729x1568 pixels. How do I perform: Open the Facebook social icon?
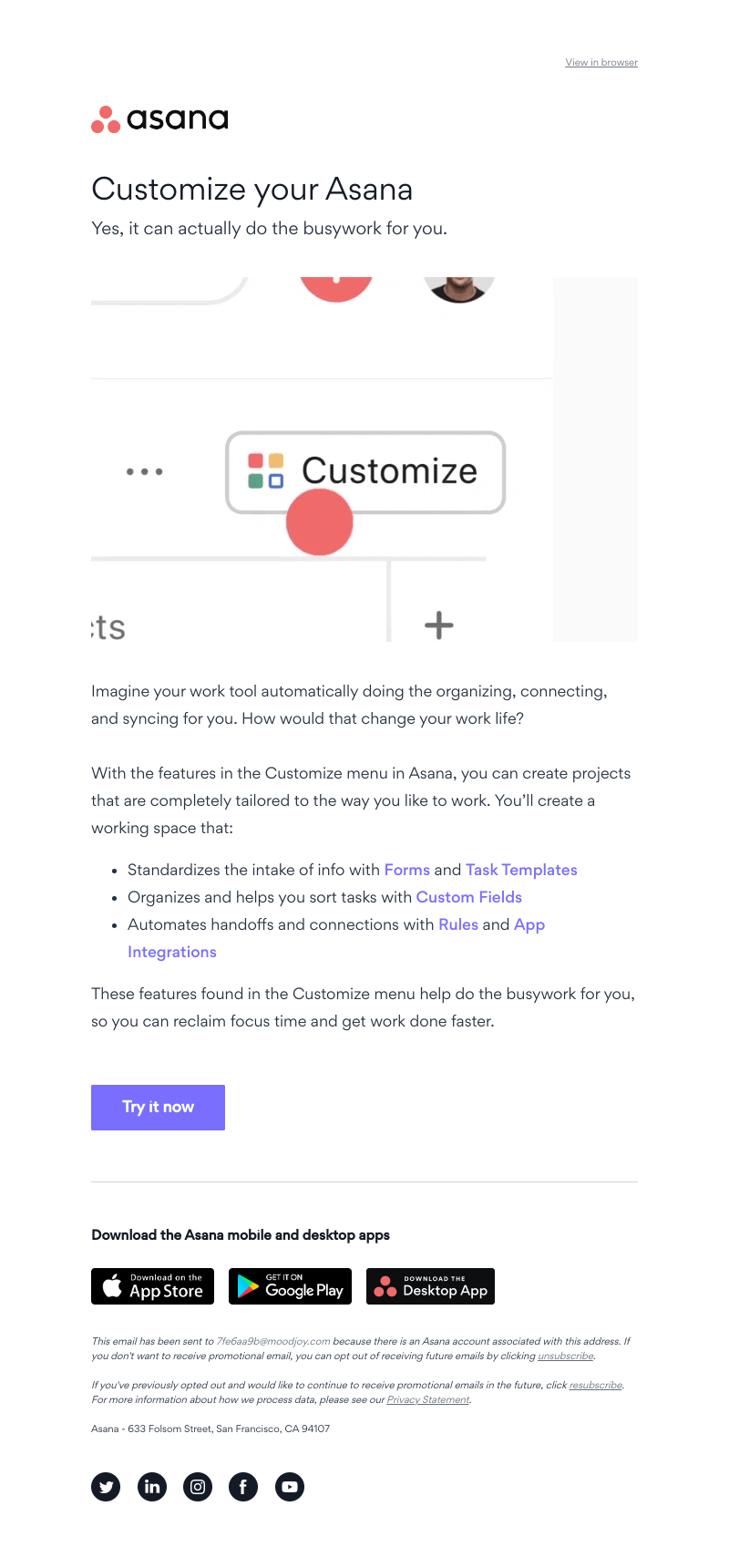pos(243,1487)
